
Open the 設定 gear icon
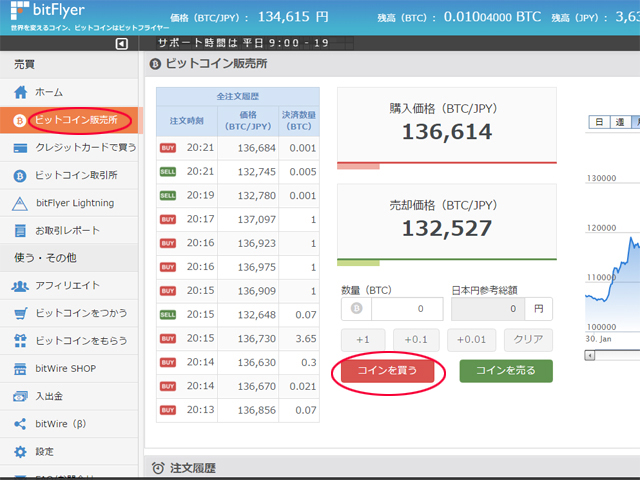(x=20, y=451)
